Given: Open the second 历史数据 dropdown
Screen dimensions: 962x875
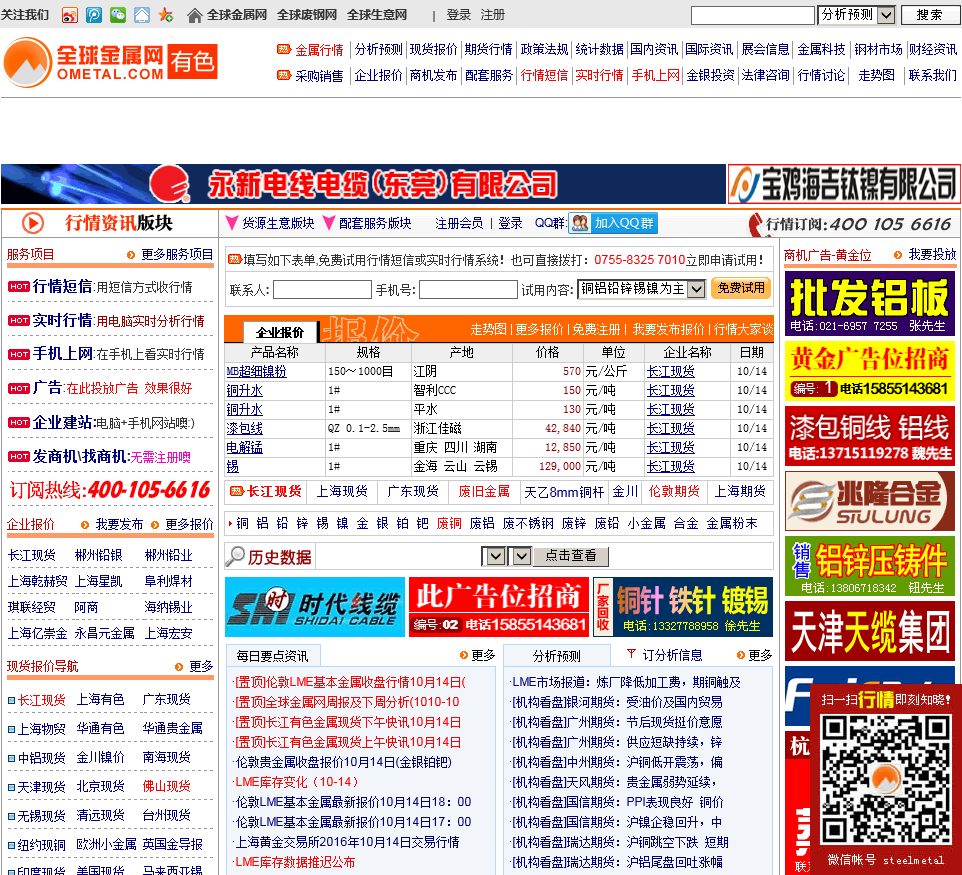Looking at the screenshot, I should (520, 556).
